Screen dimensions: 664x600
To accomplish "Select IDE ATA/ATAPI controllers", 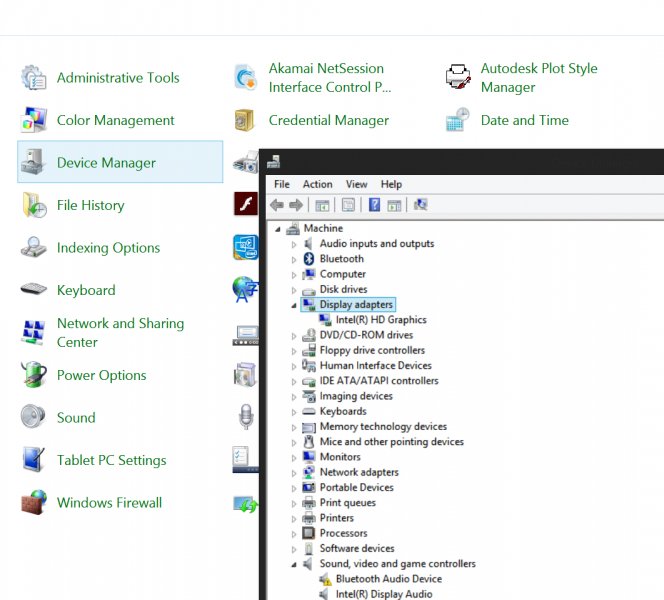I will (x=379, y=381).
